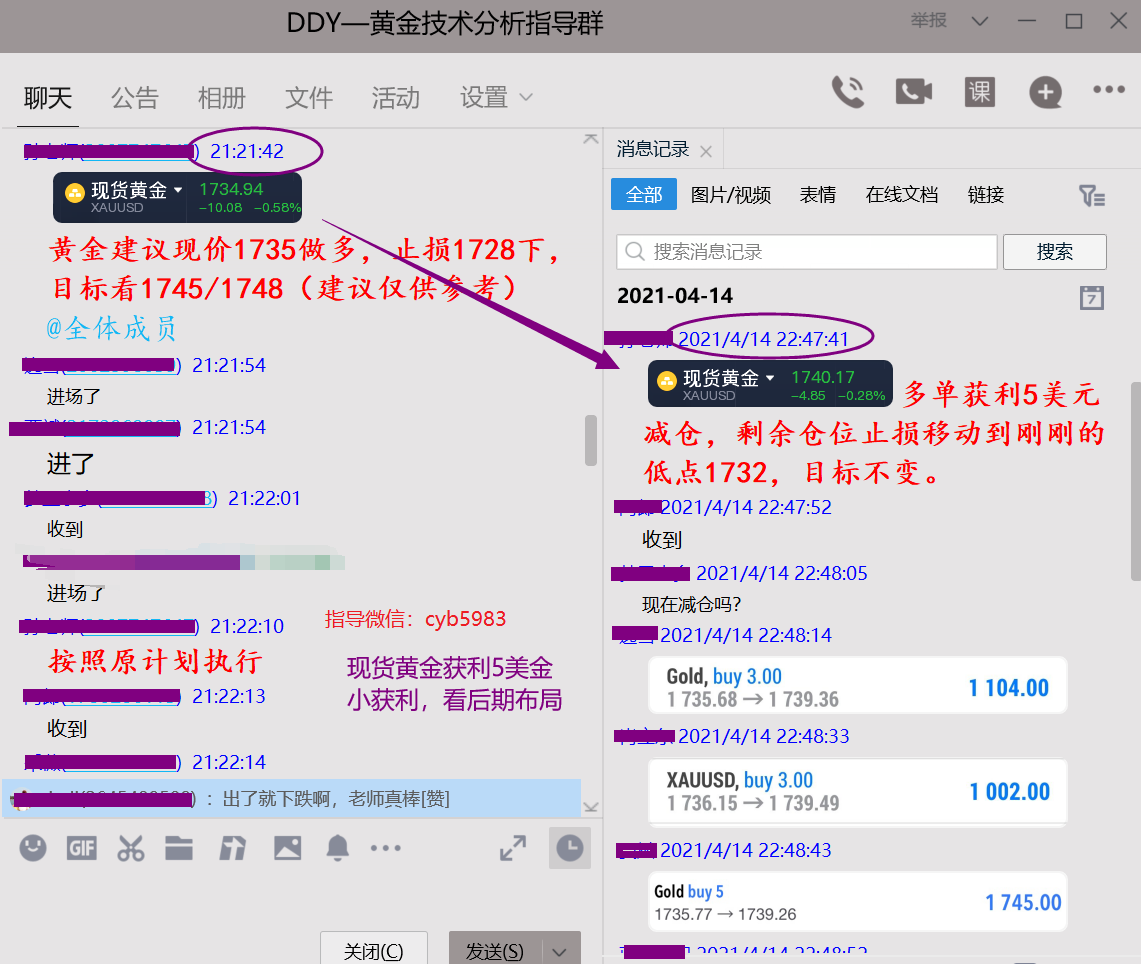Image resolution: width=1141 pixels, height=964 pixels.
Task: Open the emoji picker in chat toolbar
Action: (x=33, y=849)
